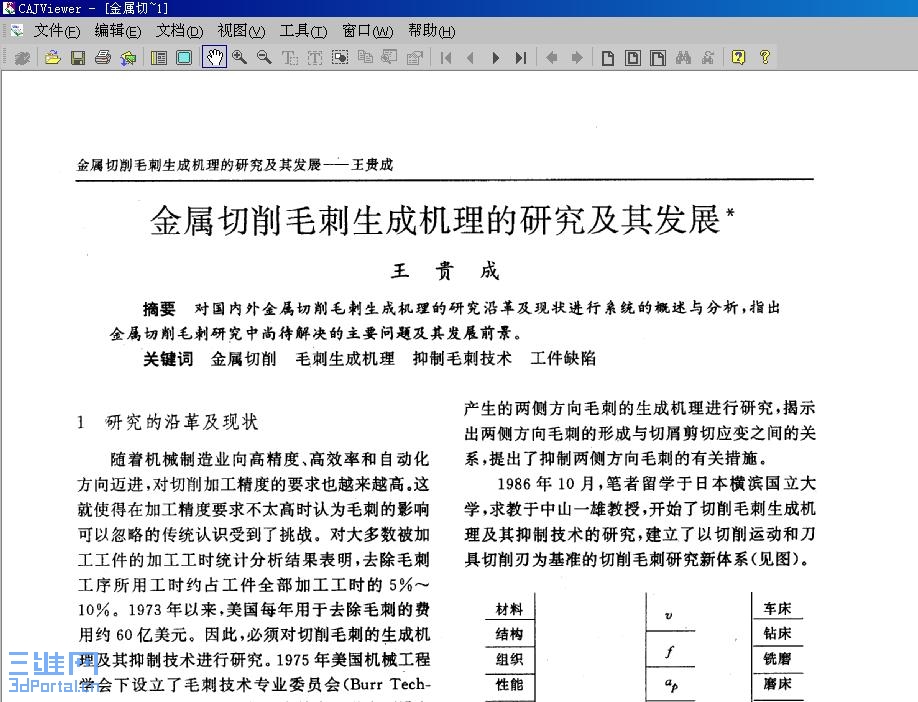Click the keyword 抑制毛刺技术
918x702 pixels.
tap(462, 358)
